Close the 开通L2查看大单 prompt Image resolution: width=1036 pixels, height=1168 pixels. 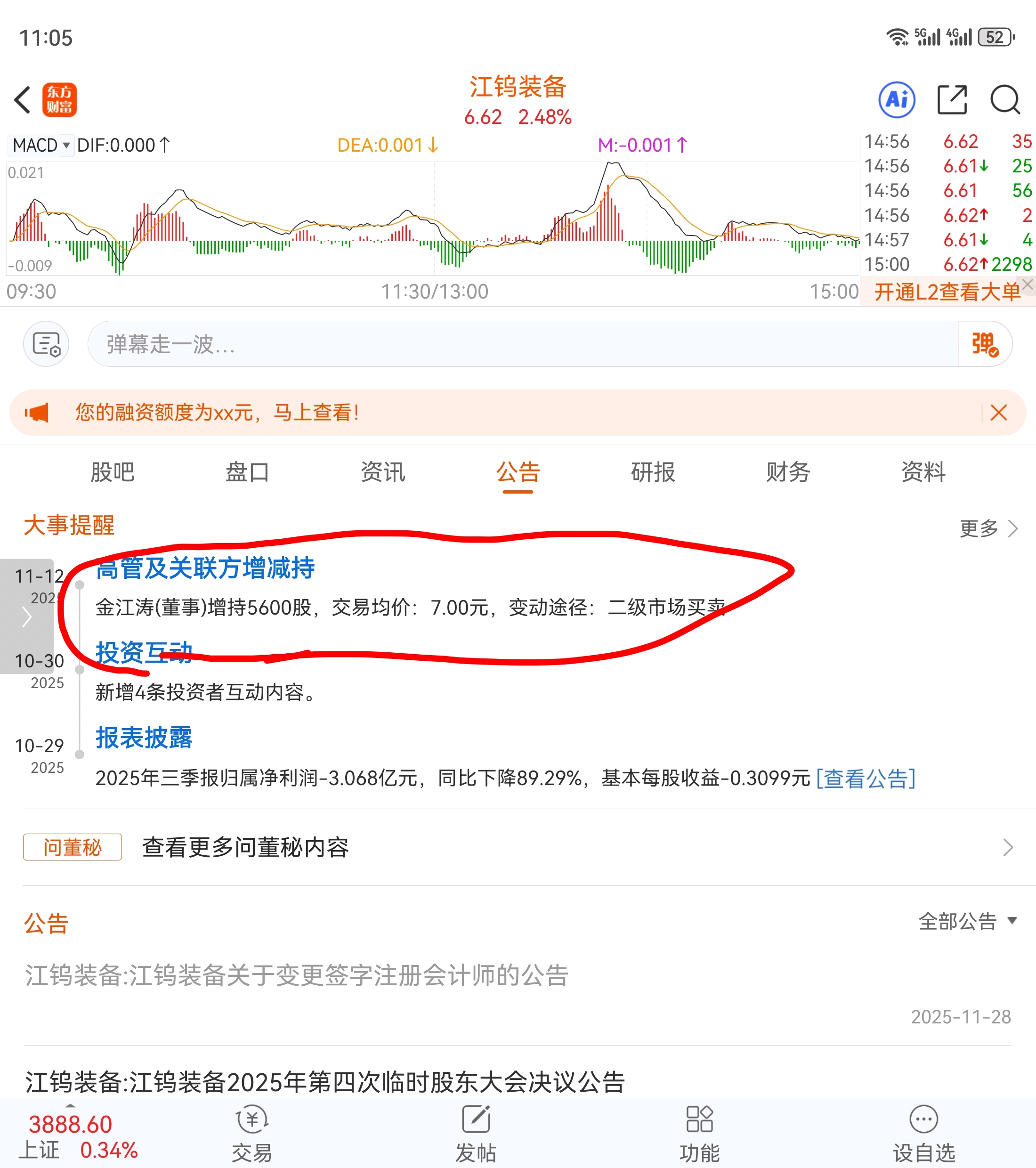1028,284
